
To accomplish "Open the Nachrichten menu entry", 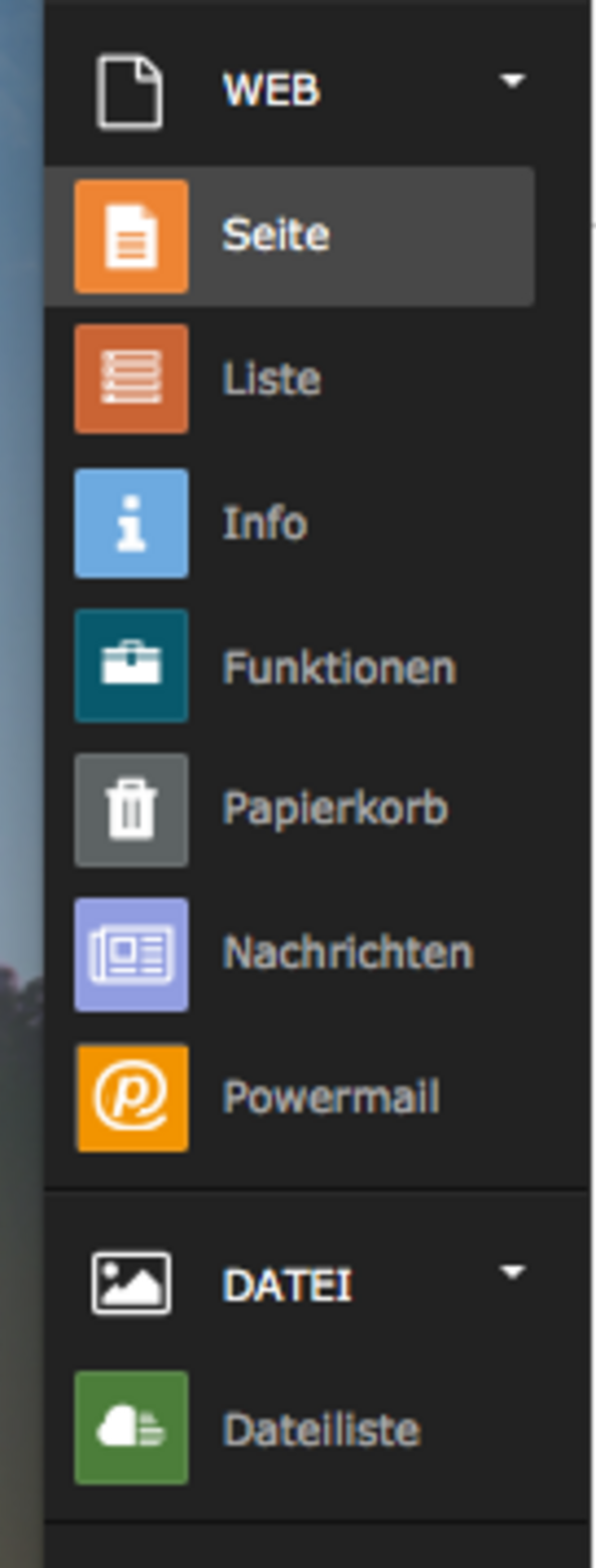I will (x=348, y=953).
